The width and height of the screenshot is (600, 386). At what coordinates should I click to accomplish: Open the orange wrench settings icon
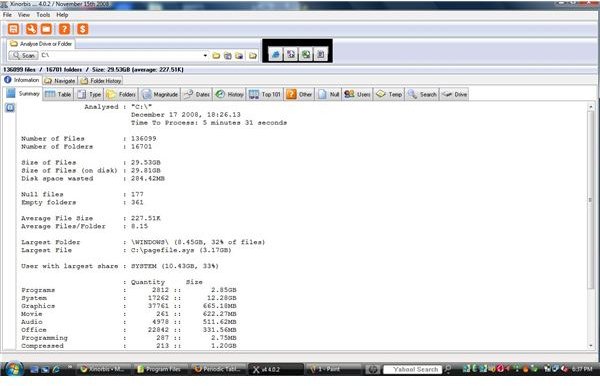(x=31, y=29)
